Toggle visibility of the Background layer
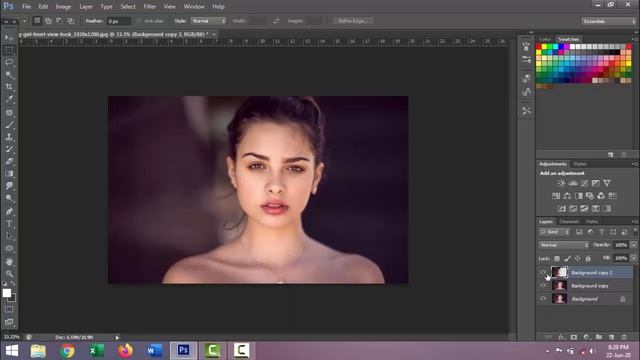 [x=543, y=299]
